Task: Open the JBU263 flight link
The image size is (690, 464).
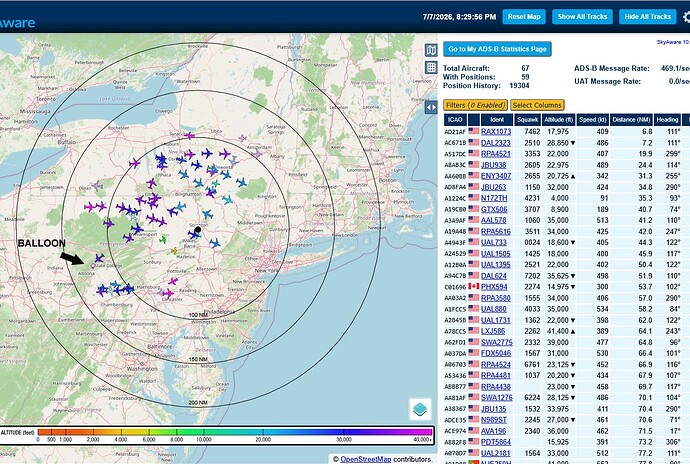Action: click(494, 187)
